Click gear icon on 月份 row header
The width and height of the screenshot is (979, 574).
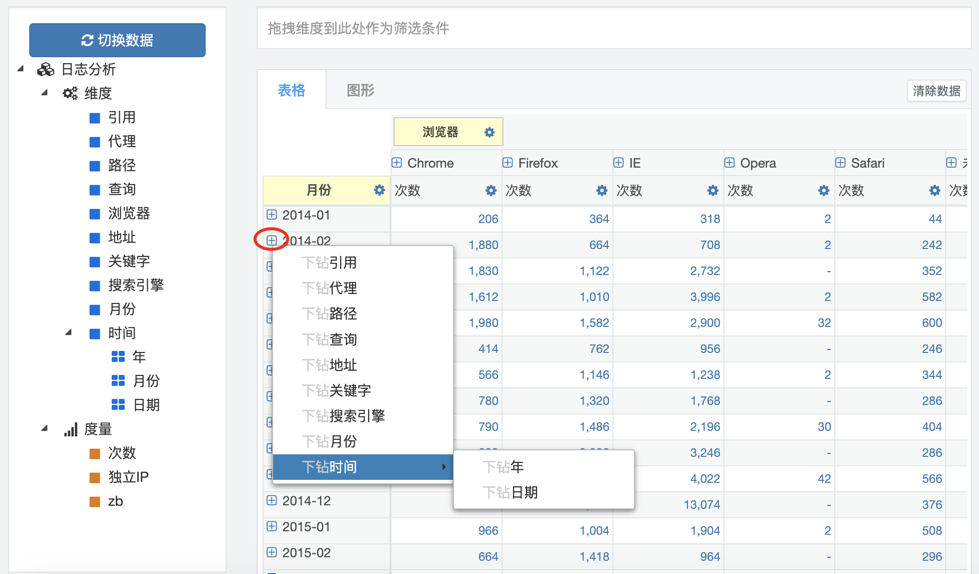(379, 190)
